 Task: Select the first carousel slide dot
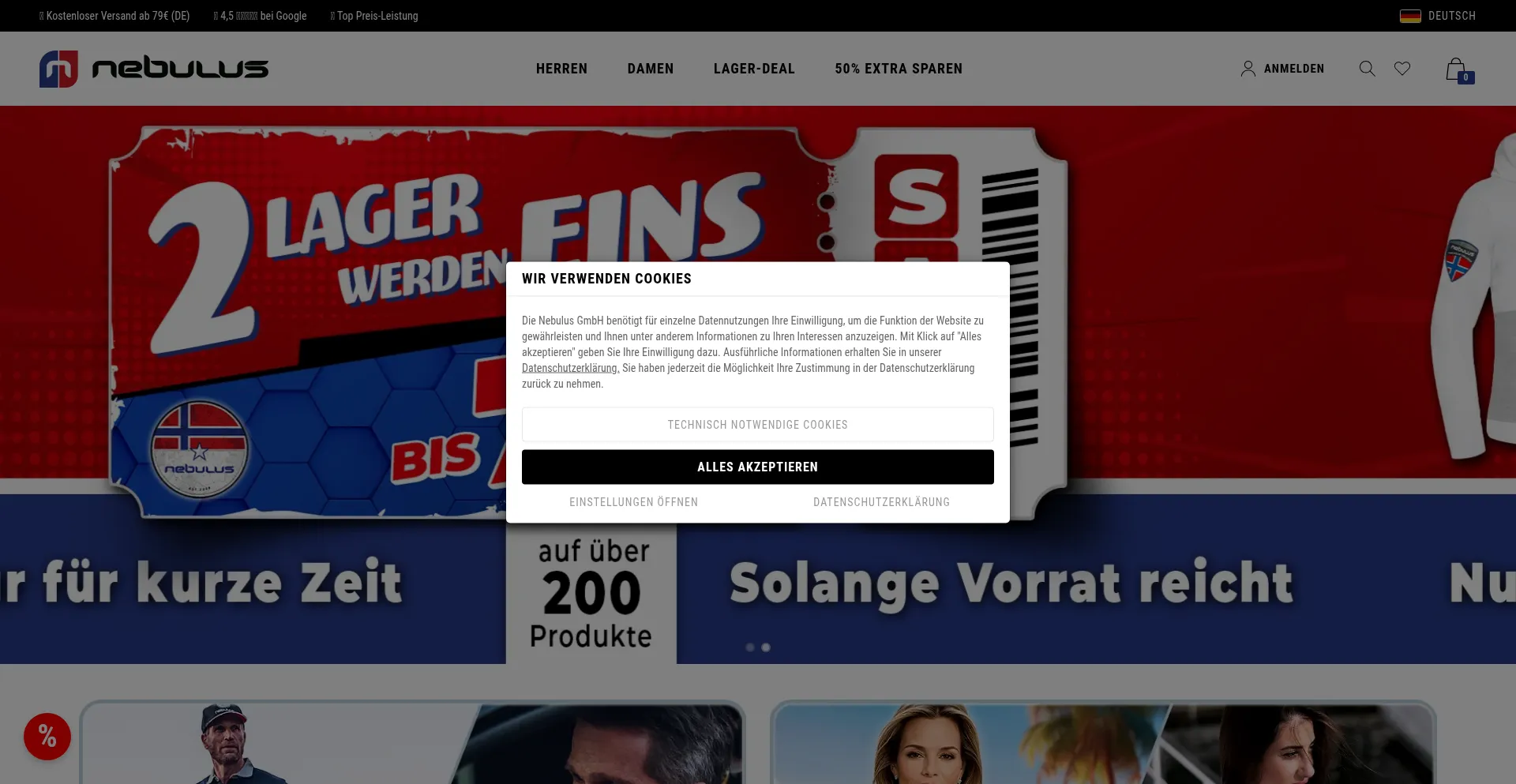(x=750, y=647)
